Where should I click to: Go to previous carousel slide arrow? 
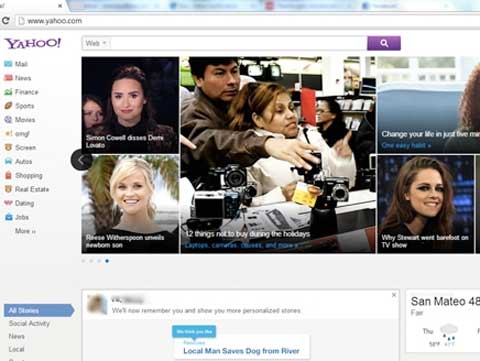click(81, 160)
